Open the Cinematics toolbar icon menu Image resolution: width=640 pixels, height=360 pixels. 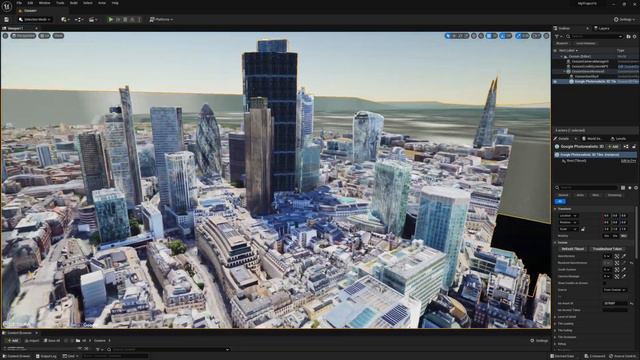(x=93, y=19)
